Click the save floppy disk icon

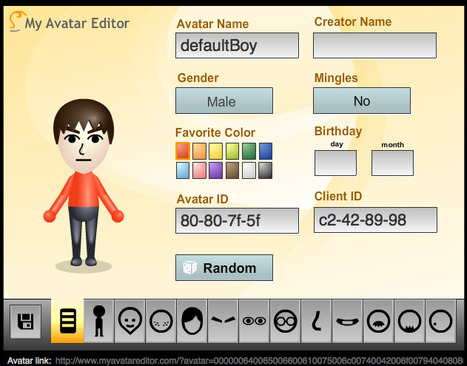click(26, 321)
